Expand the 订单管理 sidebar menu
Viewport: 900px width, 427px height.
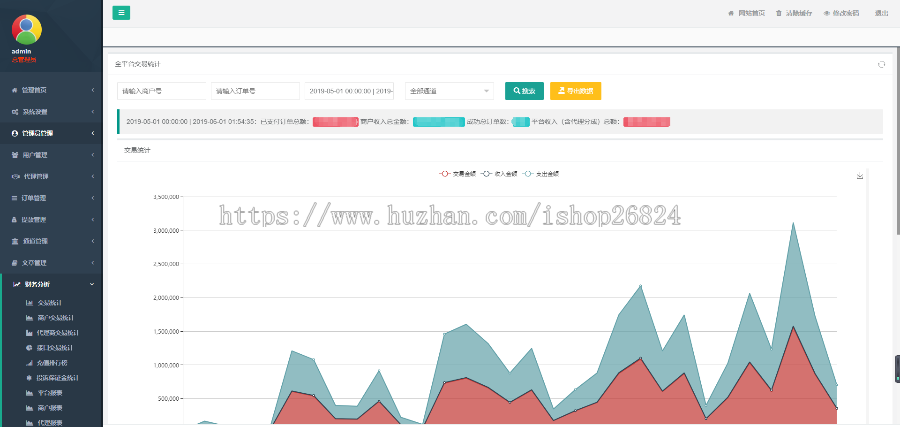tap(51, 198)
